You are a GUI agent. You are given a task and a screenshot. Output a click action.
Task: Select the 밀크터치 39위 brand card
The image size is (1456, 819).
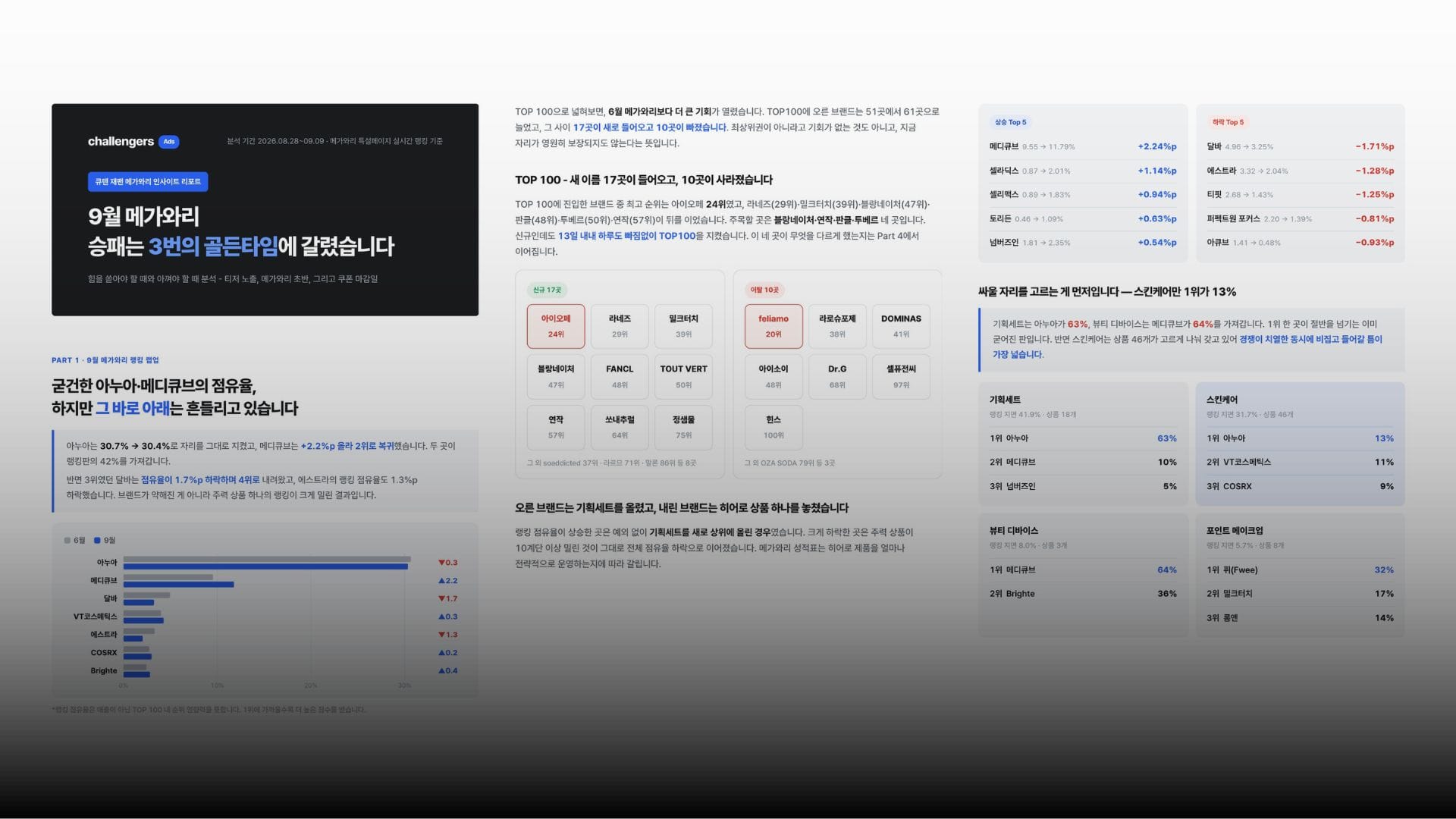coord(683,326)
